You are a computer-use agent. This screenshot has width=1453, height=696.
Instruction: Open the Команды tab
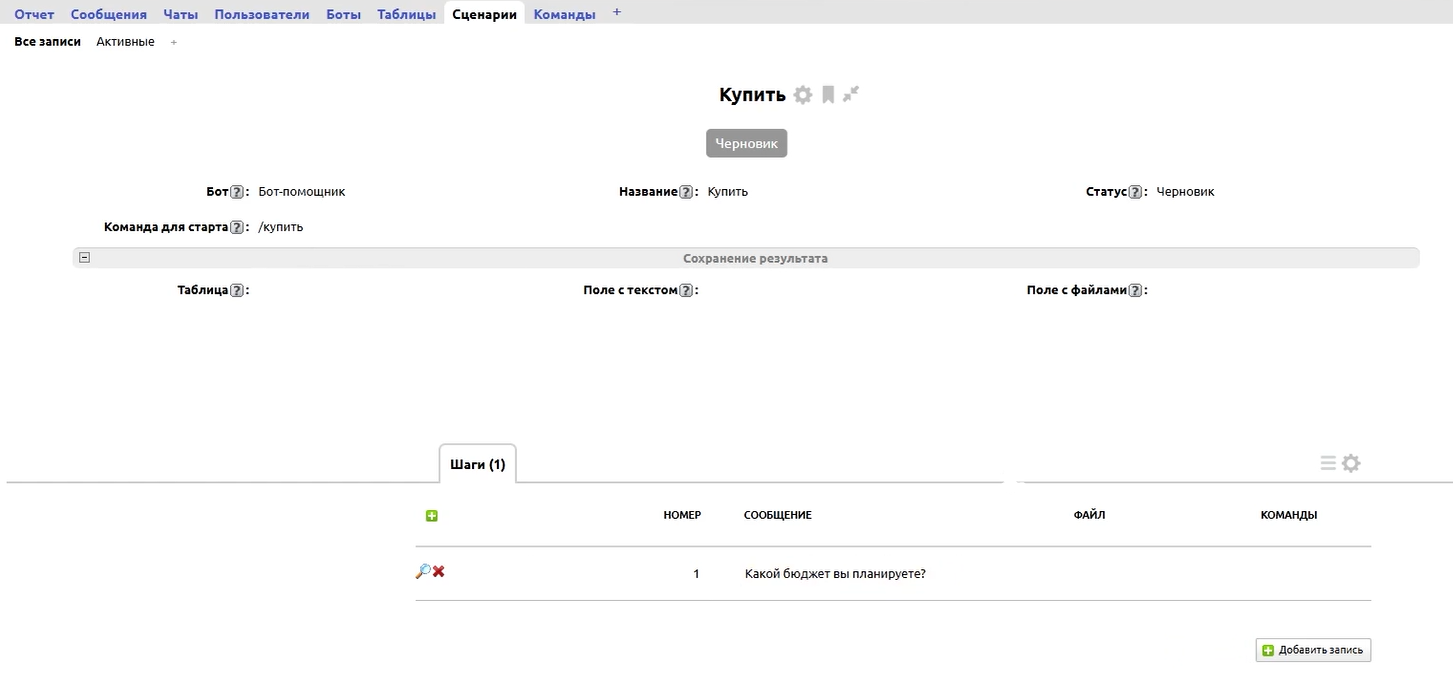click(x=565, y=14)
